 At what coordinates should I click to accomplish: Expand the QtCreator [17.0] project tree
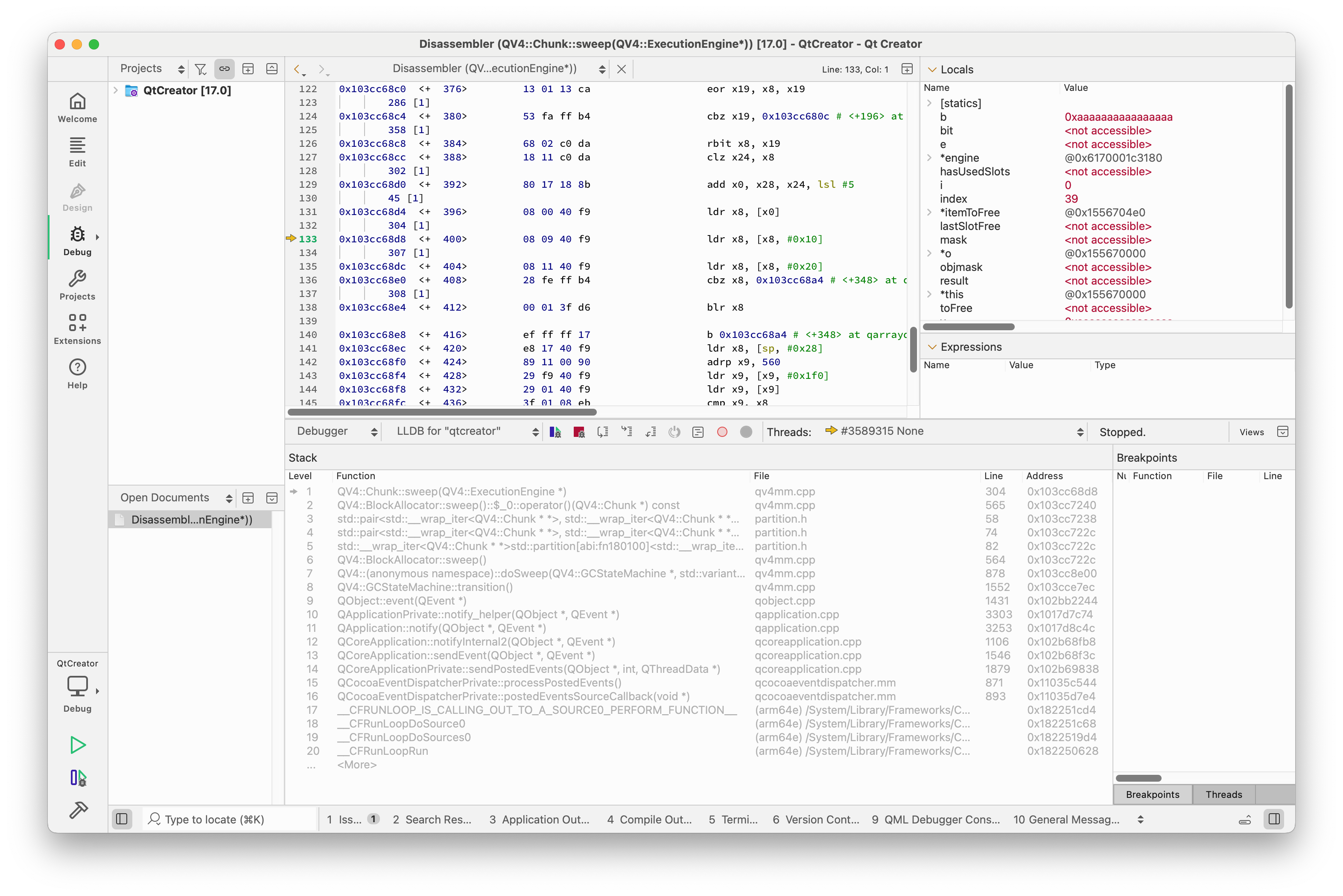(116, 90)
